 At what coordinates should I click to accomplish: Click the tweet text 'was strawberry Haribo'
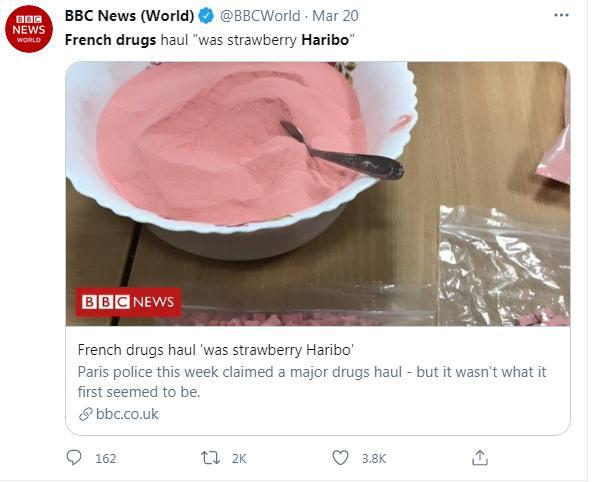pyautogui.click(x=274, y=40)
